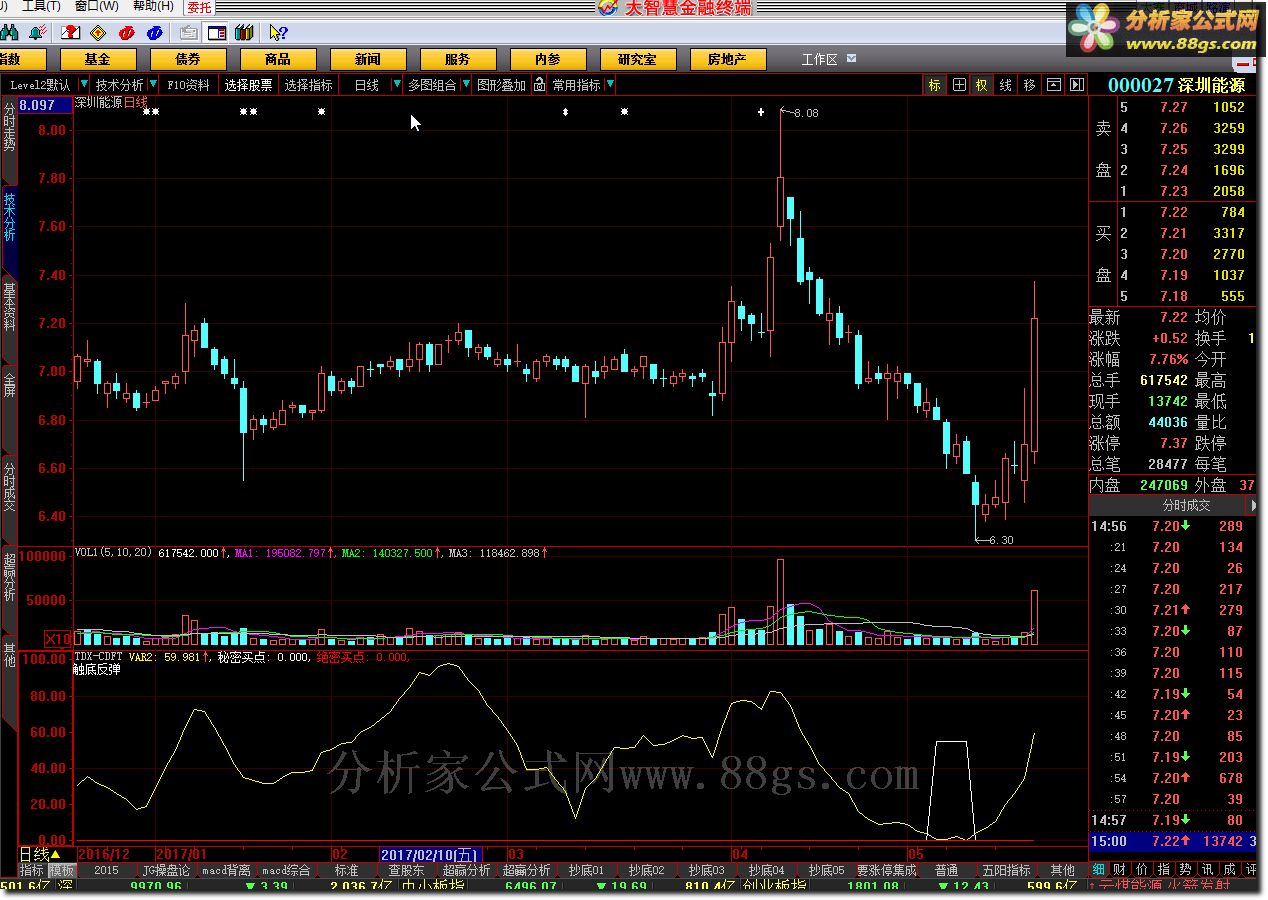The image size is (1268, 900).
Task: Click the context help cursor icon
Action: coord(278,32)
